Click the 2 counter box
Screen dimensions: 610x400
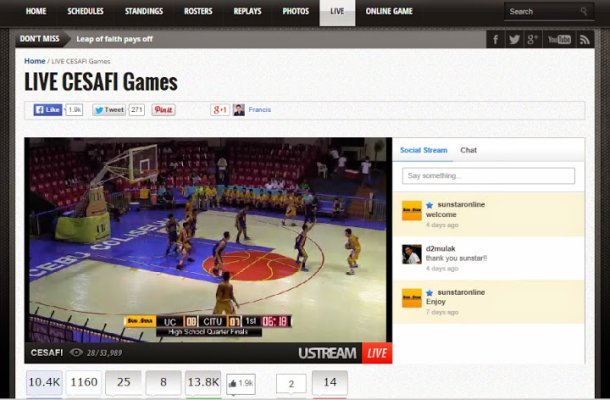[291, 384]
